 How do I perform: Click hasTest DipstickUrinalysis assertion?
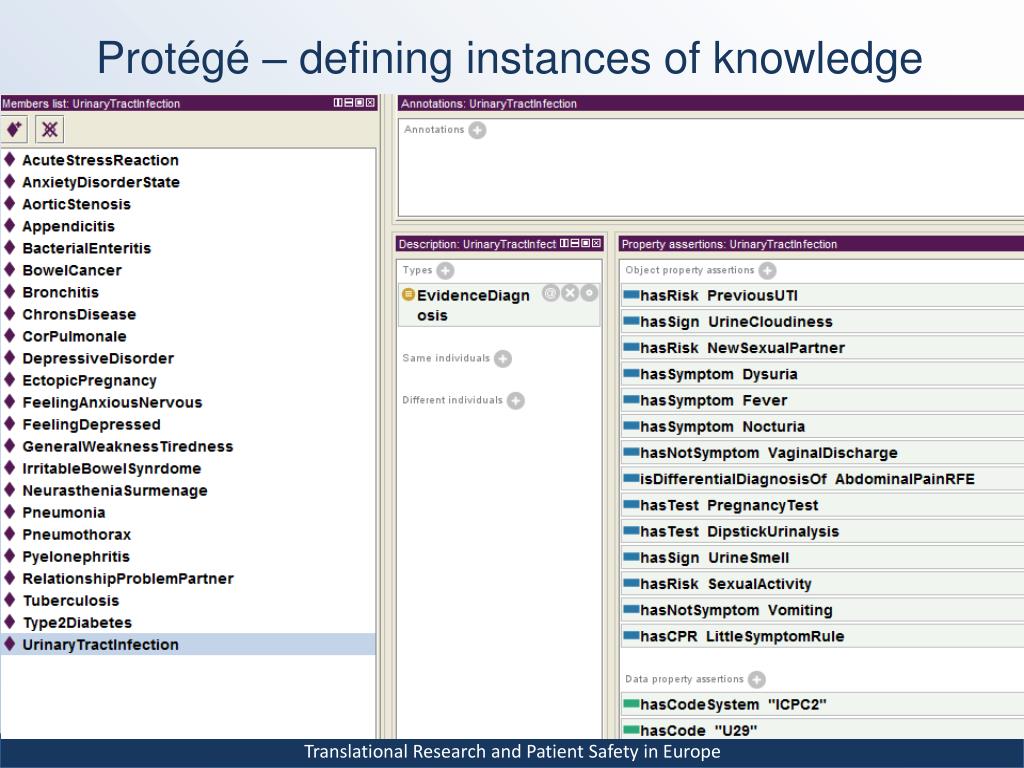click(823, 532)
